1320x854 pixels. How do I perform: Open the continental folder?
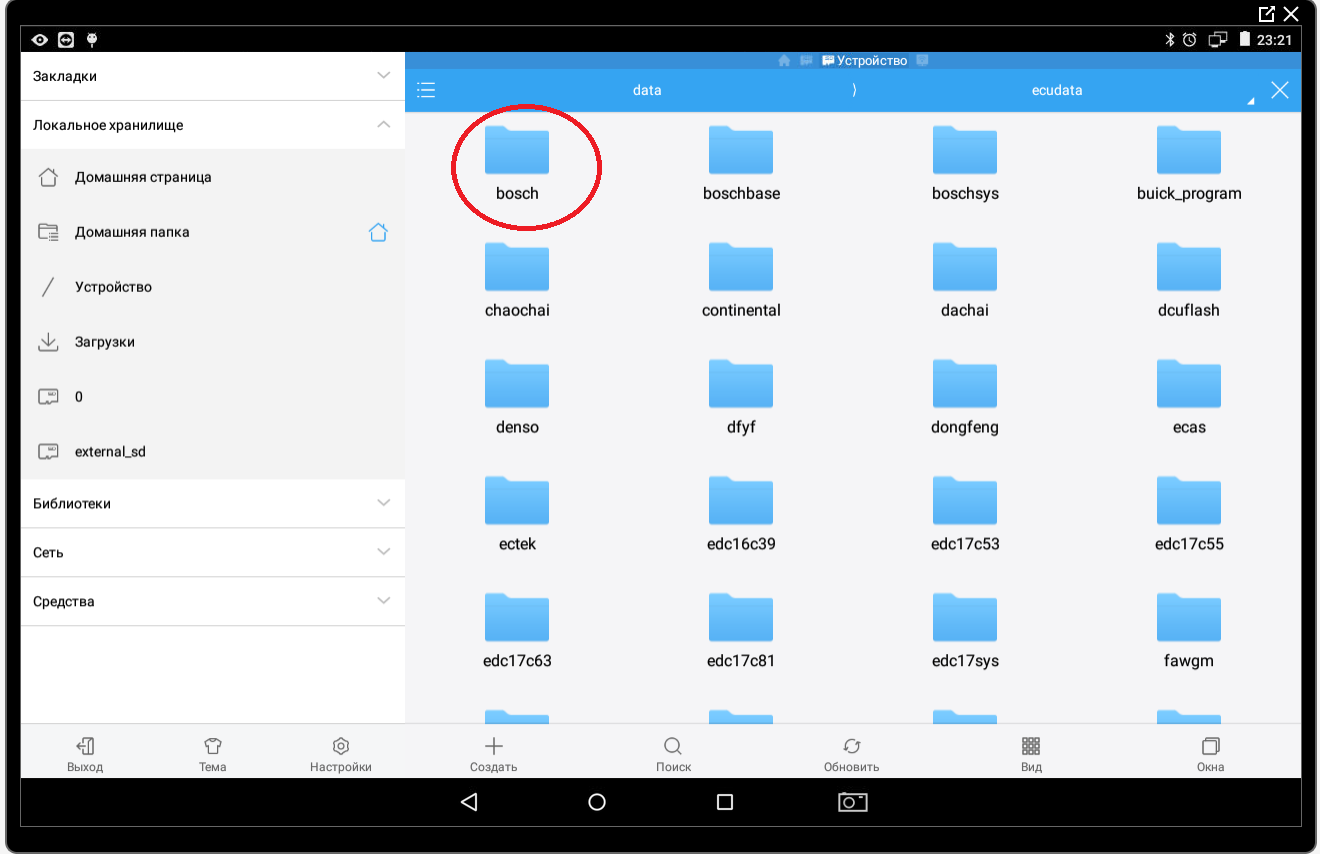(x=741, y=282)
